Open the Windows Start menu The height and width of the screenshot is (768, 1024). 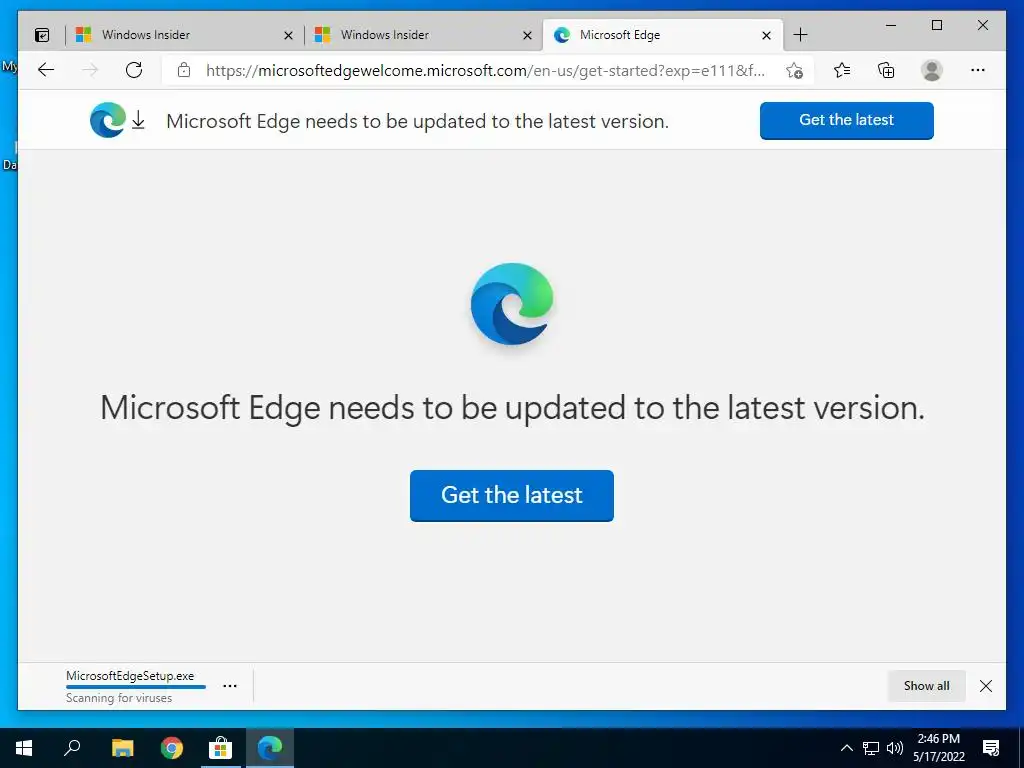tap(24, 748)
